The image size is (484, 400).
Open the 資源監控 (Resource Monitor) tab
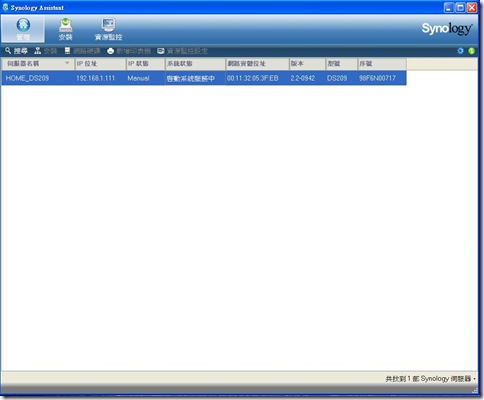pyautogui.click(x=108, y=29)
